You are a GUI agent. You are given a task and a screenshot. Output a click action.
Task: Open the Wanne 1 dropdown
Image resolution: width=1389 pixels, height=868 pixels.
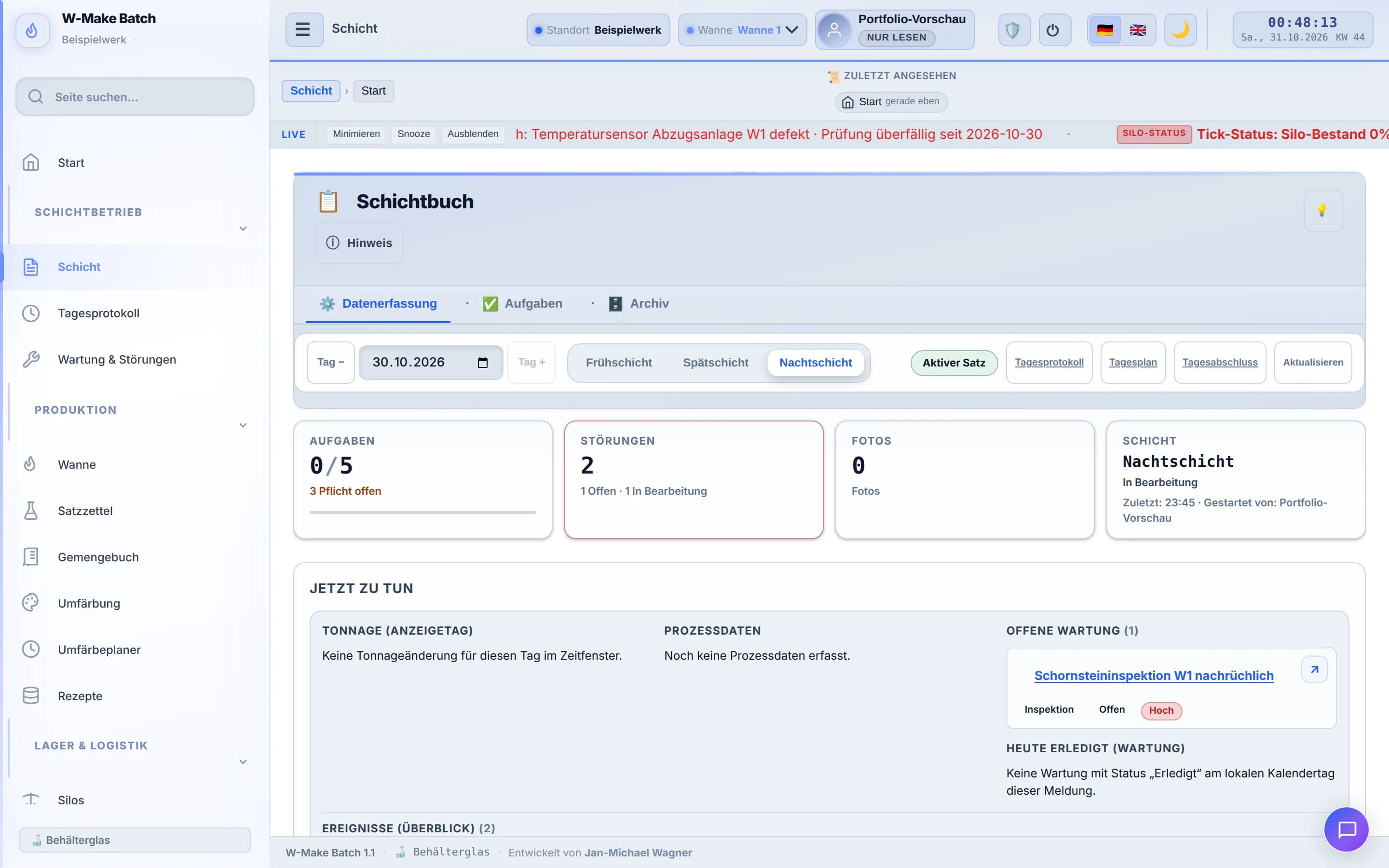point(742,30)
